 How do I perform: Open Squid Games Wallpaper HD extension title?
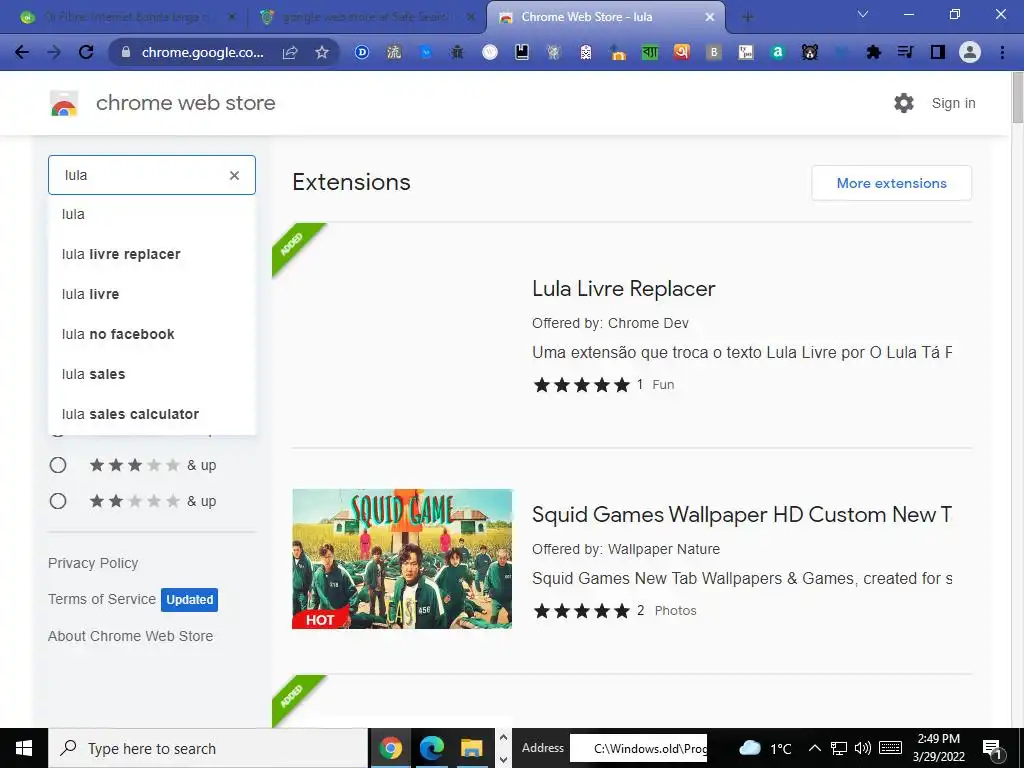742,515
